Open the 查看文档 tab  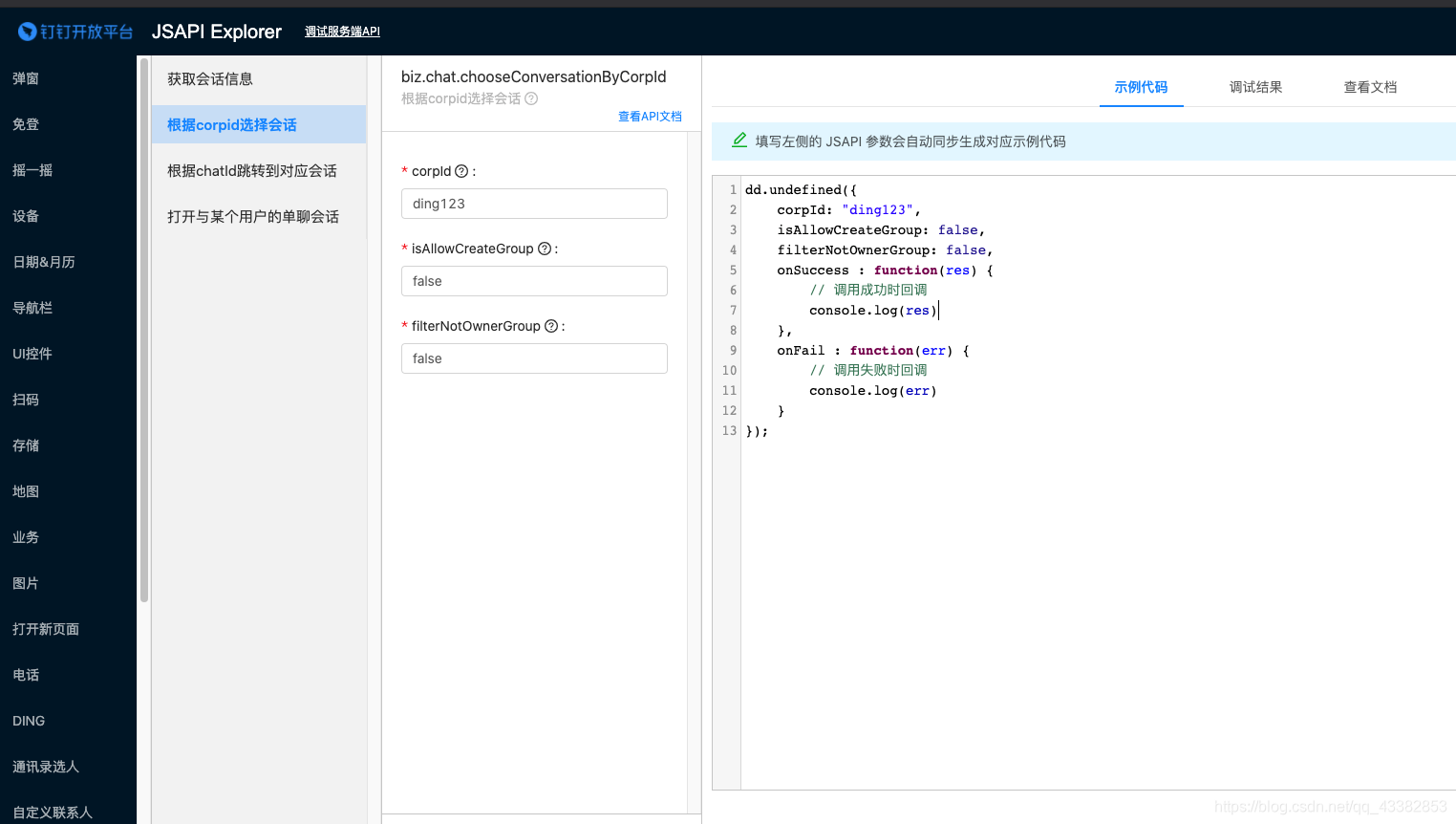(1370, 87)
